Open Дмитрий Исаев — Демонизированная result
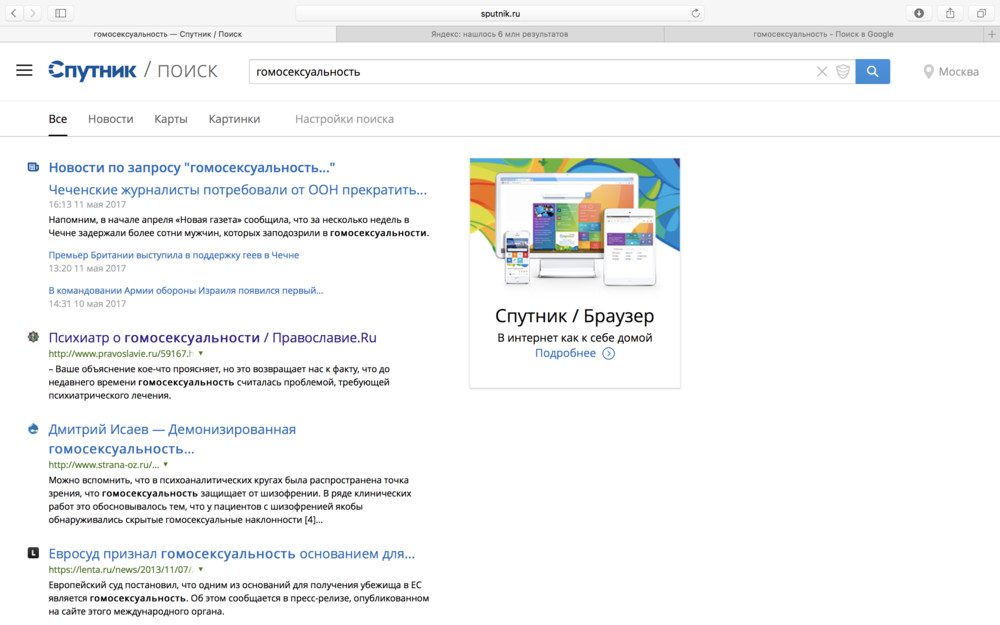Image resolution: width=1000 pixels, height=625 pixels. click(172, 439)
